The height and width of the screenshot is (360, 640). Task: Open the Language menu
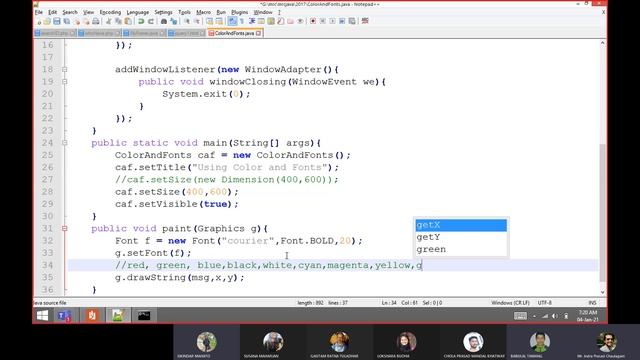coord(138,12)
